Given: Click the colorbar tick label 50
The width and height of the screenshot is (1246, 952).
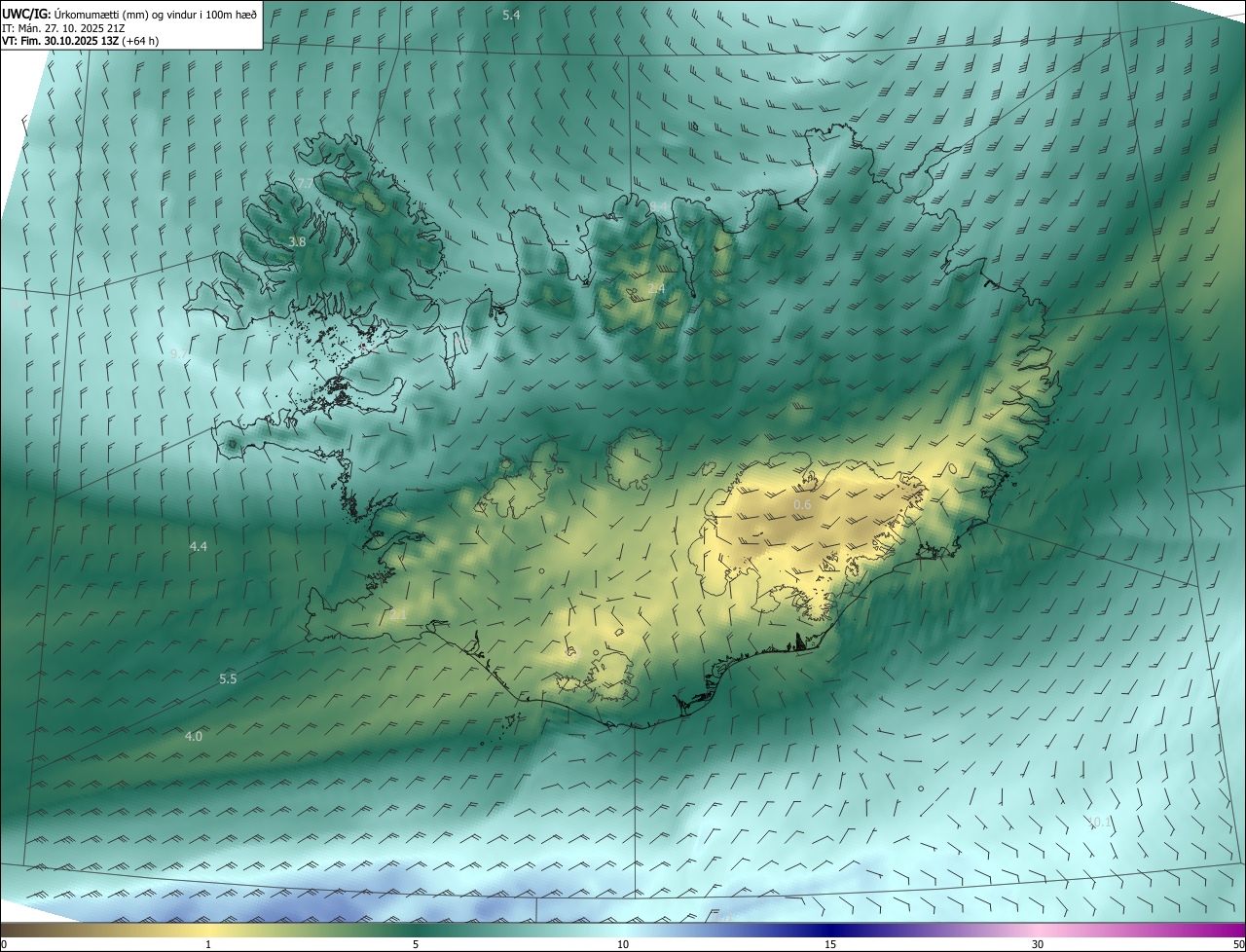Looking at the screenshot, I should 1238,945.
